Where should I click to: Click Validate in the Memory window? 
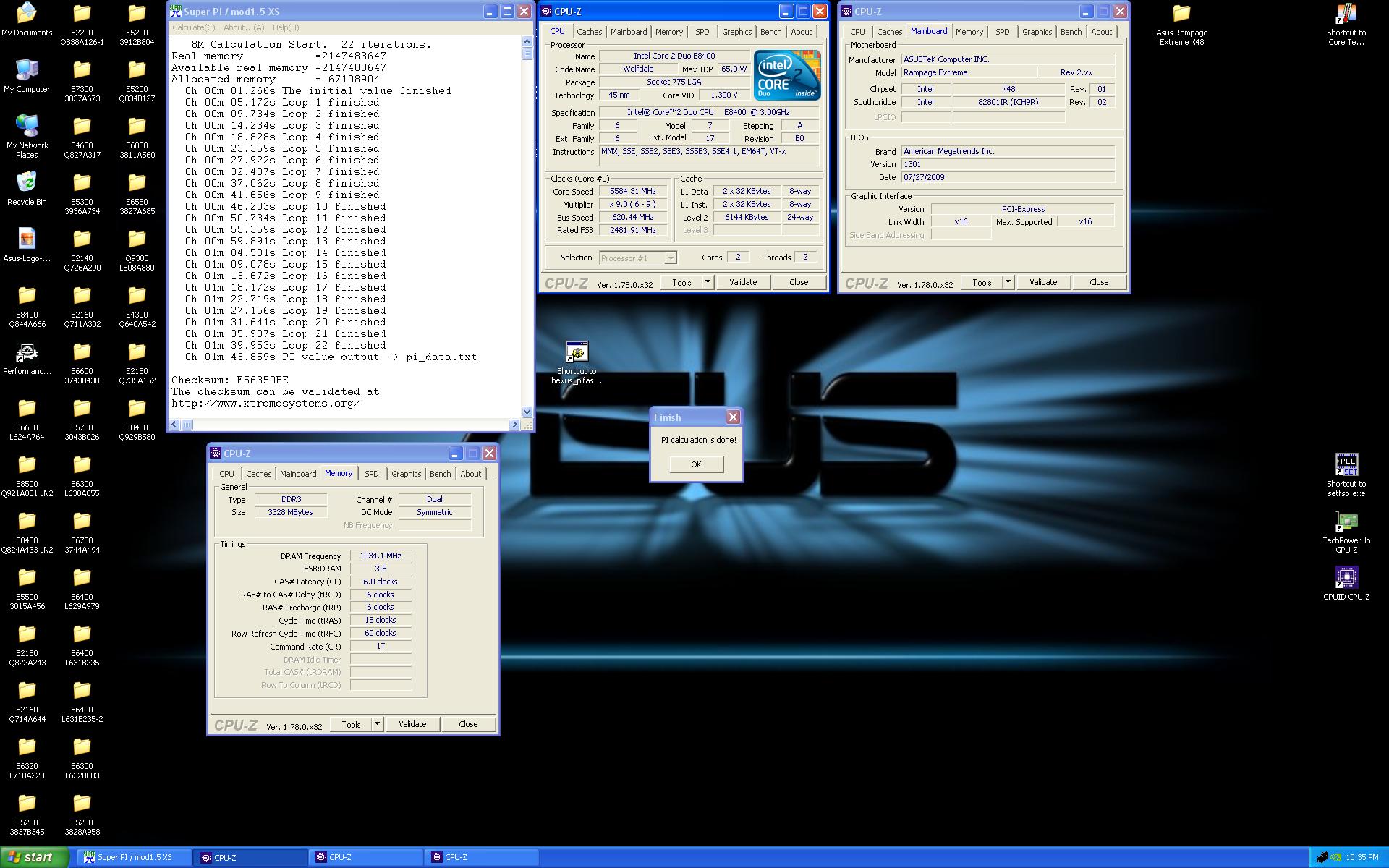[412, 724]
